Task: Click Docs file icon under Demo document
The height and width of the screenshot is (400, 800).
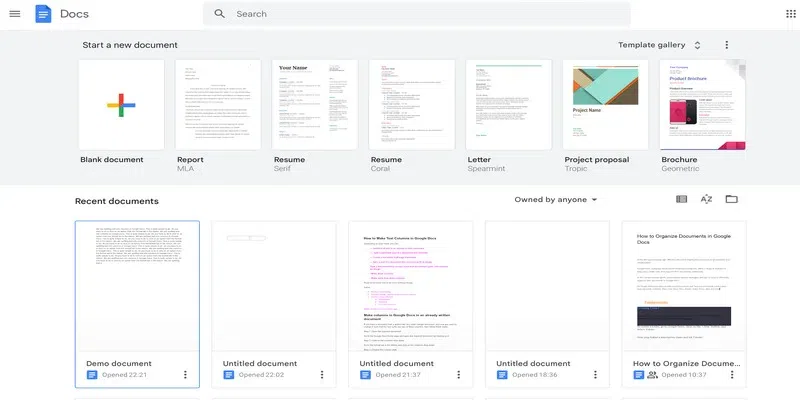Action: coord(92,375)
